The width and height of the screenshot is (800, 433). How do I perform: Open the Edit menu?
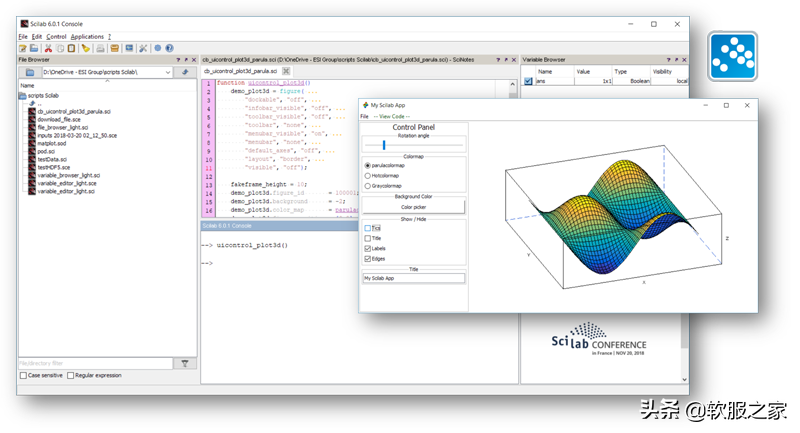click(x=37, y=37)
